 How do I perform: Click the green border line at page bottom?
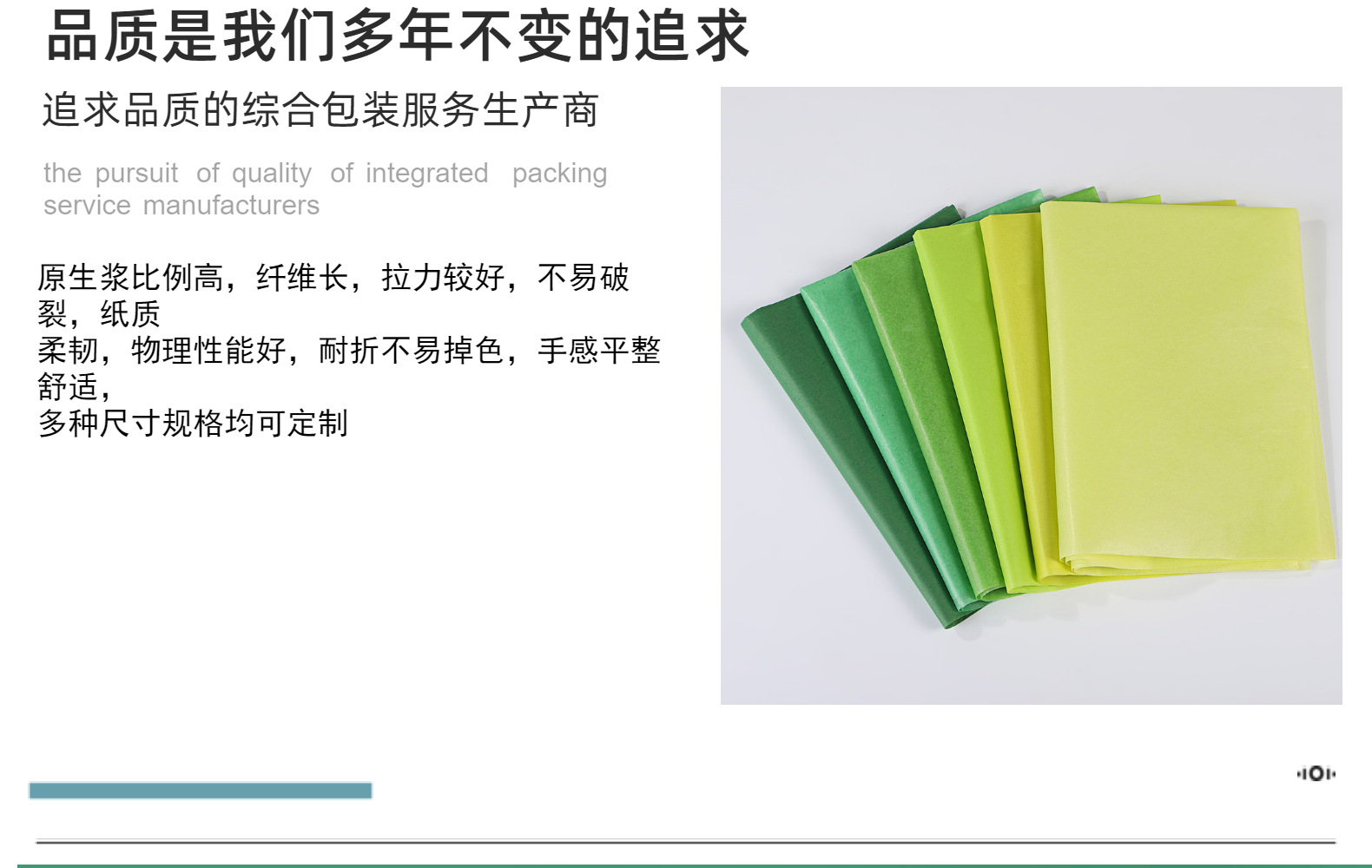pos(695,865)
